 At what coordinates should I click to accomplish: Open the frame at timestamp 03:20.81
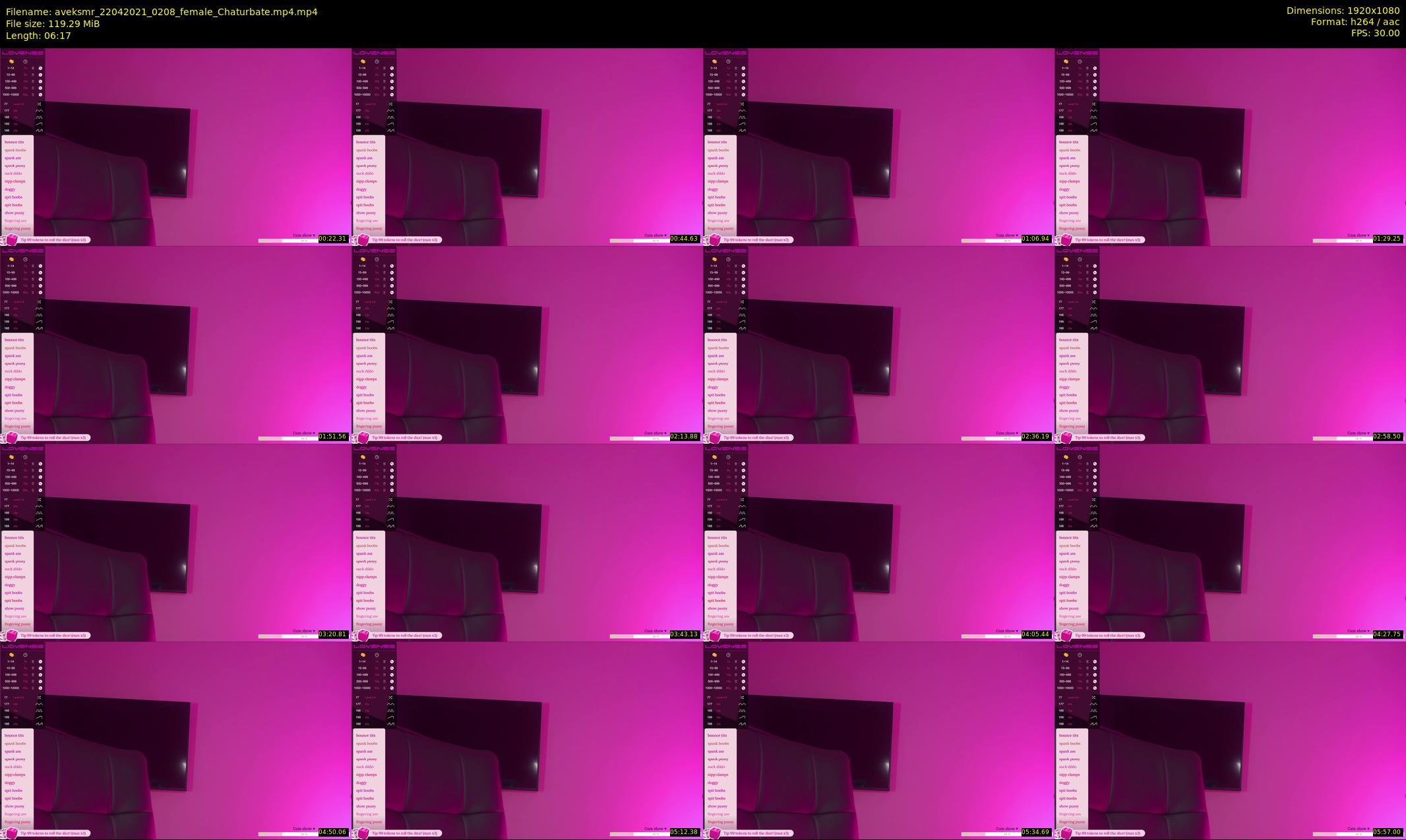pos(175,542)
